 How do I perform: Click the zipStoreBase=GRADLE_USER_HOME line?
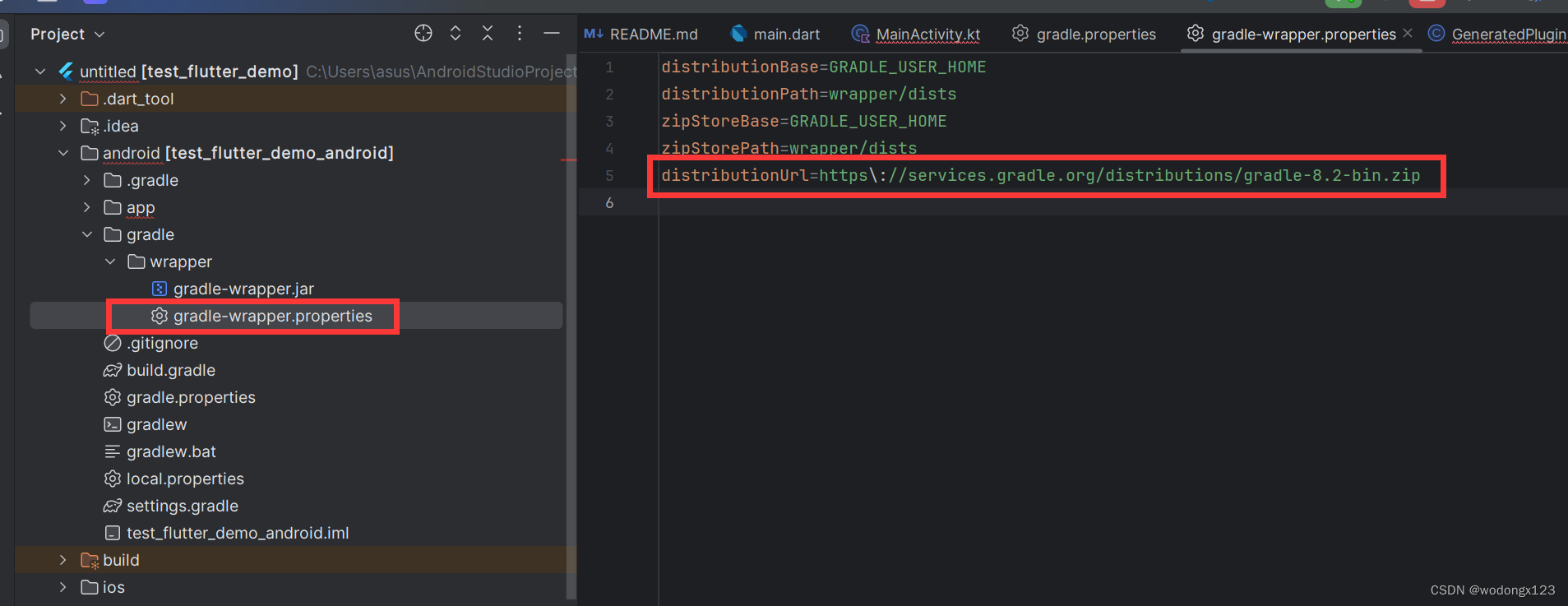tap(804, 121)
